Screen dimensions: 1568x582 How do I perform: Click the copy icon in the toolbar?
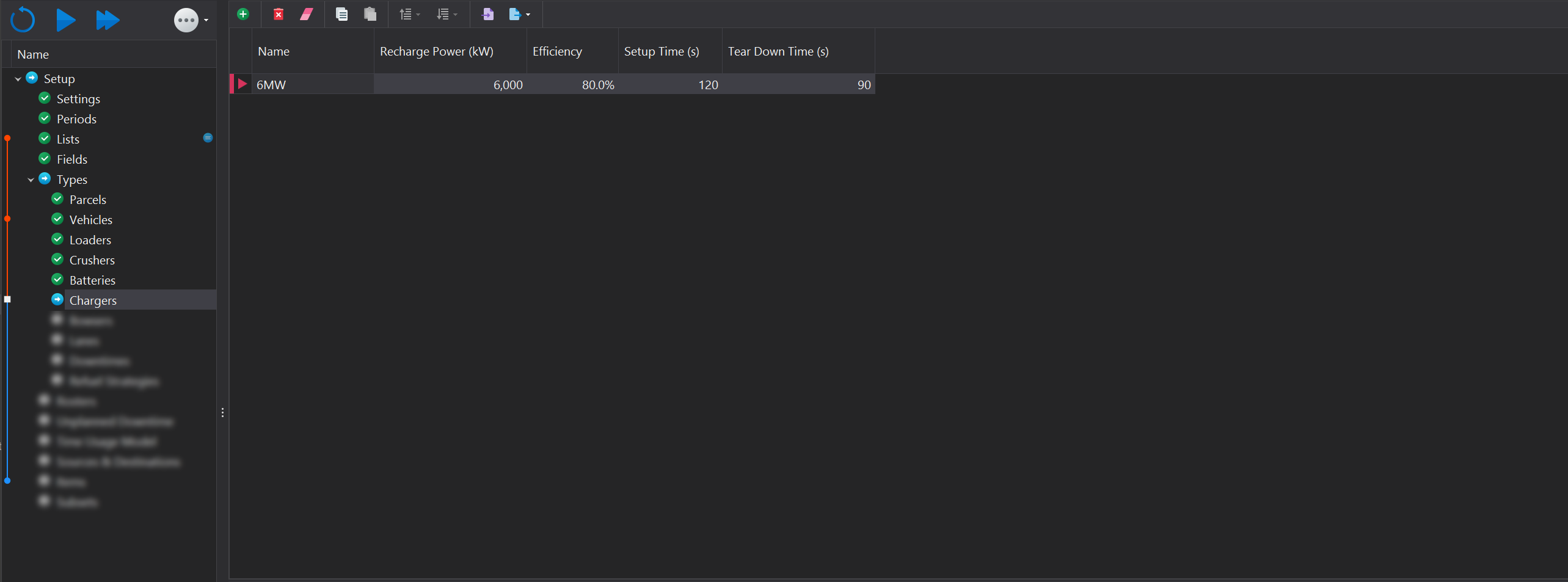(341, 14)
